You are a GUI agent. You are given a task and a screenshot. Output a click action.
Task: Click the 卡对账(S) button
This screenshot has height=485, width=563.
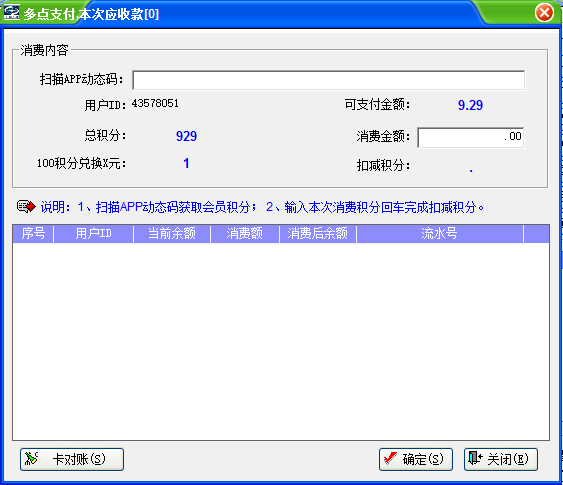72,459
